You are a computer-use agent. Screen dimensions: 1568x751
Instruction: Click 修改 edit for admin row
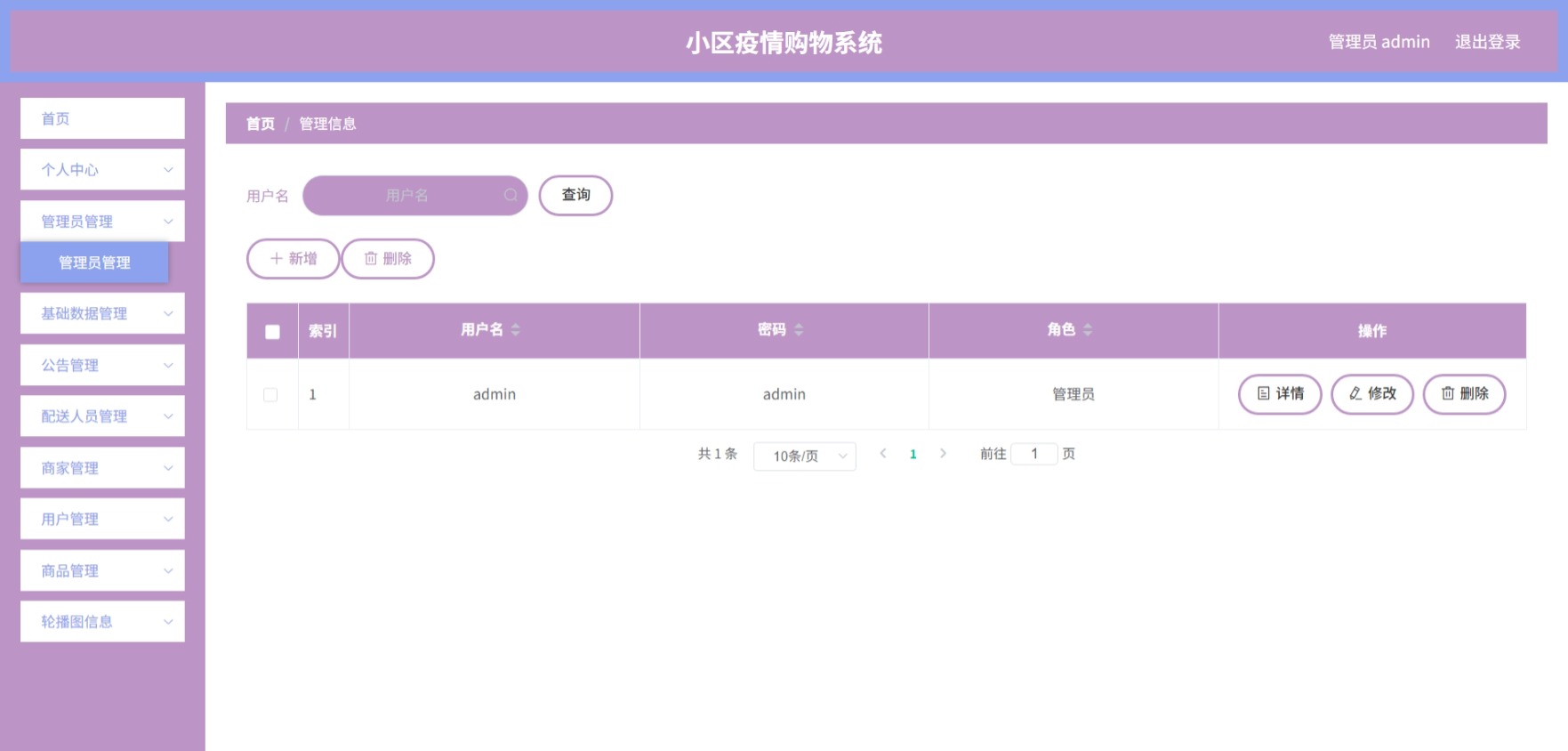1372,393
